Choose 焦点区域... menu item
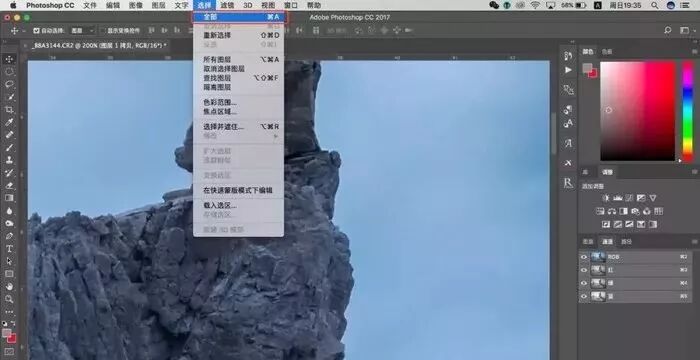The width and height of the screenshot is (700, 360). (x=238, y=112)
